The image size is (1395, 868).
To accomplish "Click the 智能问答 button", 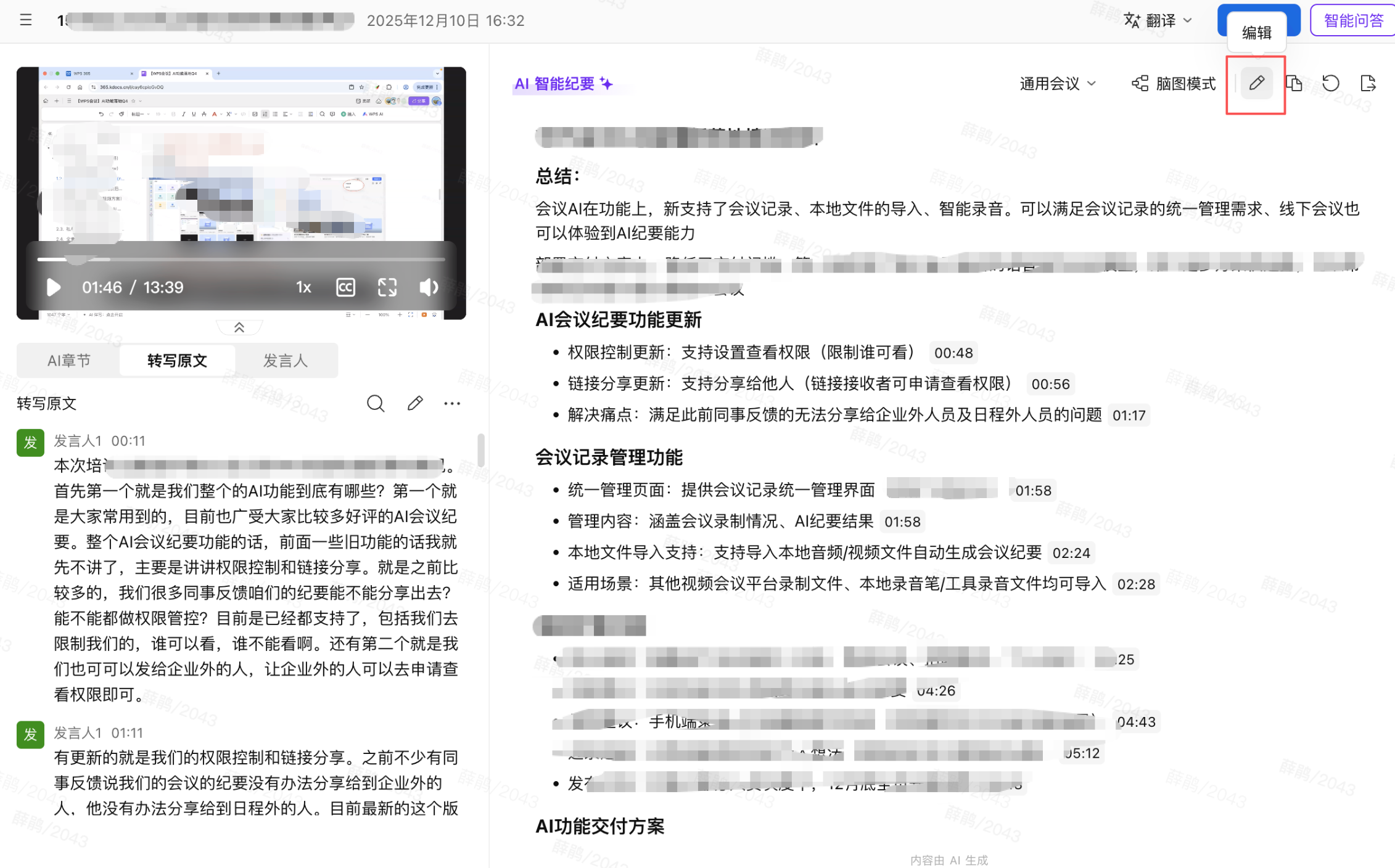I will click(1353, 20).
